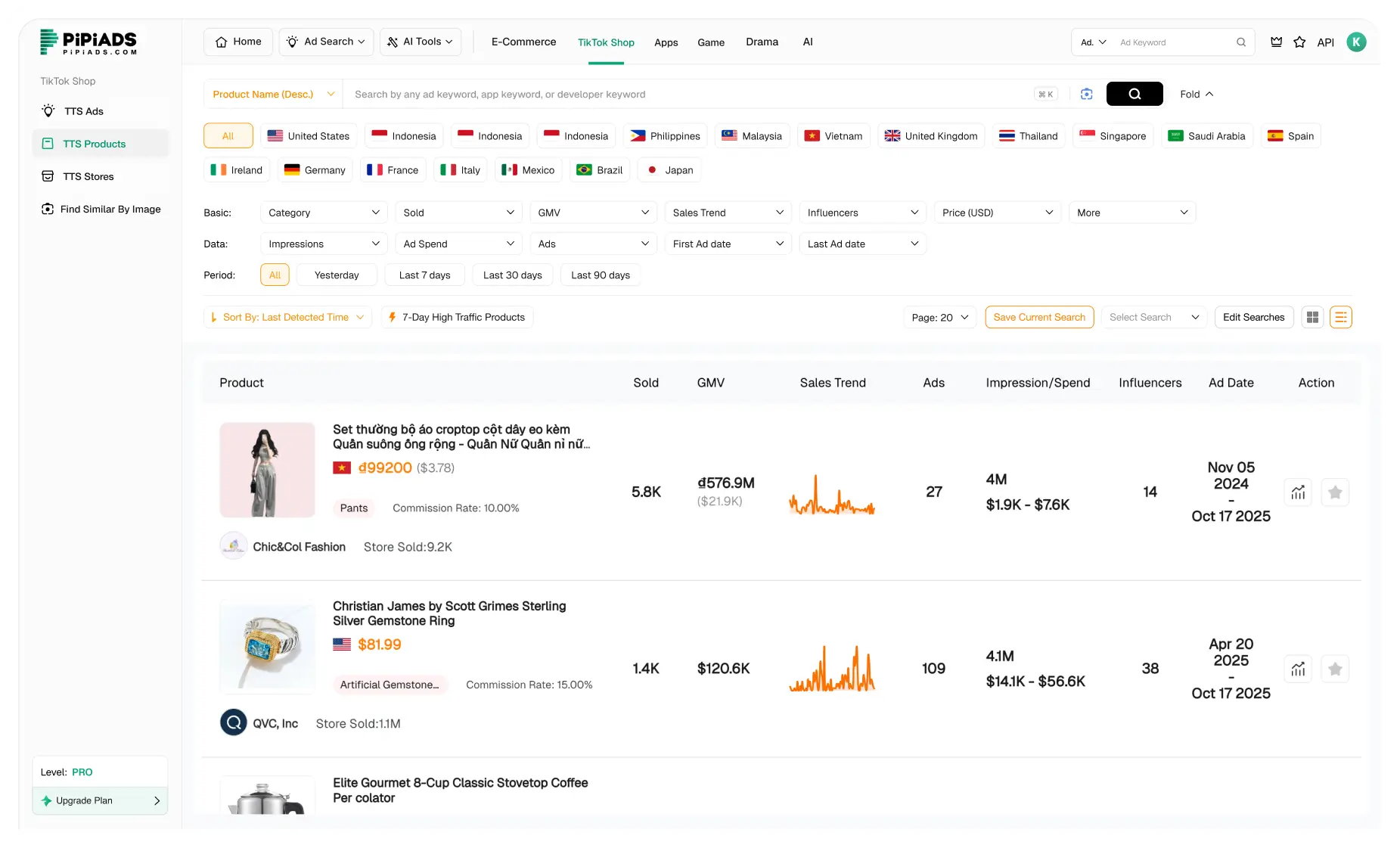Run search with the black magnifier button
The width and height of the screenshot is (1400, 848).
(1135, 94)
